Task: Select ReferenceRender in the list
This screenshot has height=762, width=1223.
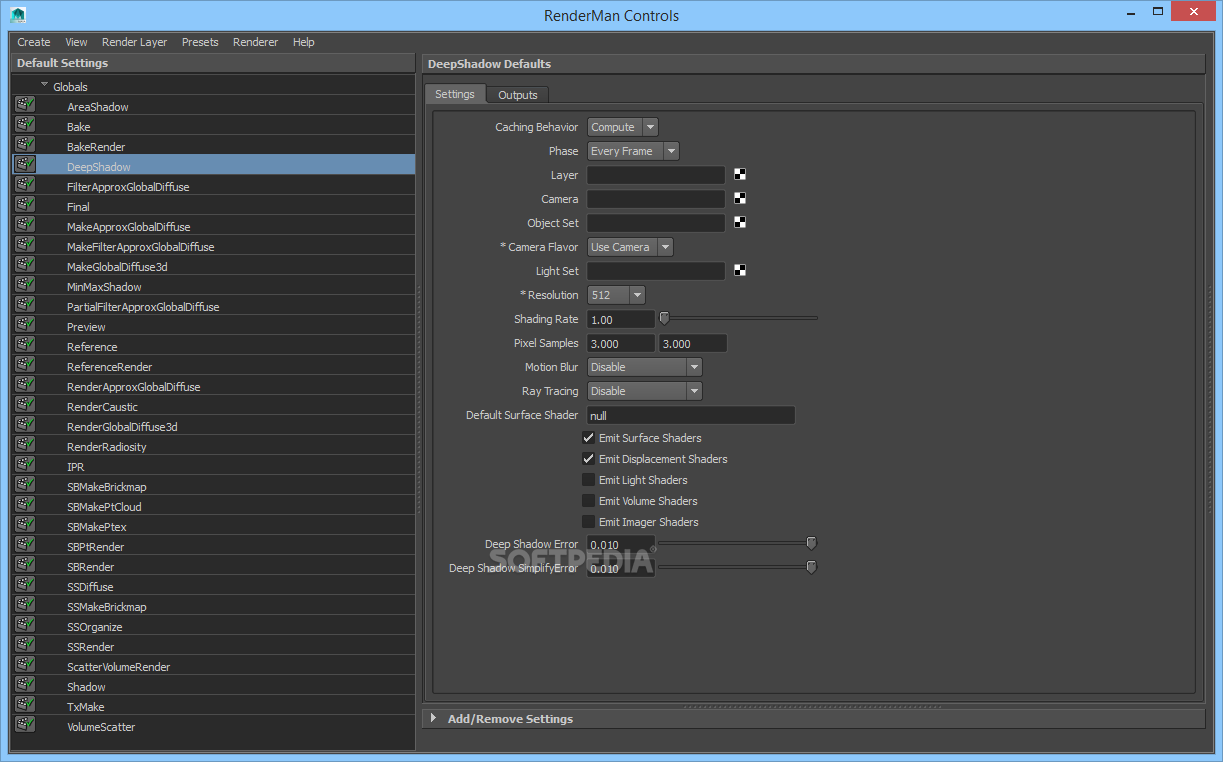Action: pos(109,367)
